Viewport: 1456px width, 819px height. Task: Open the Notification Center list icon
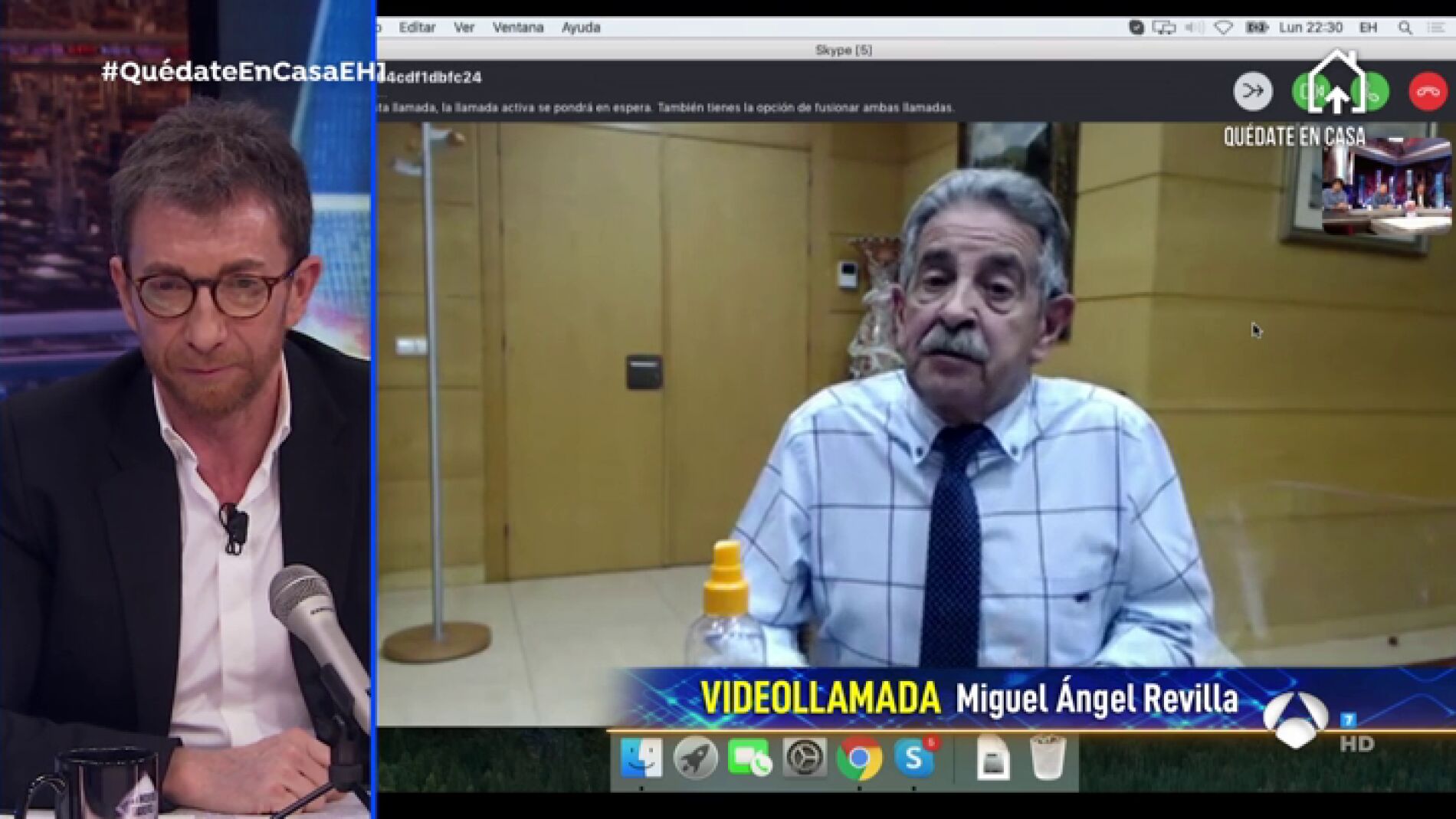(1437, 28)
